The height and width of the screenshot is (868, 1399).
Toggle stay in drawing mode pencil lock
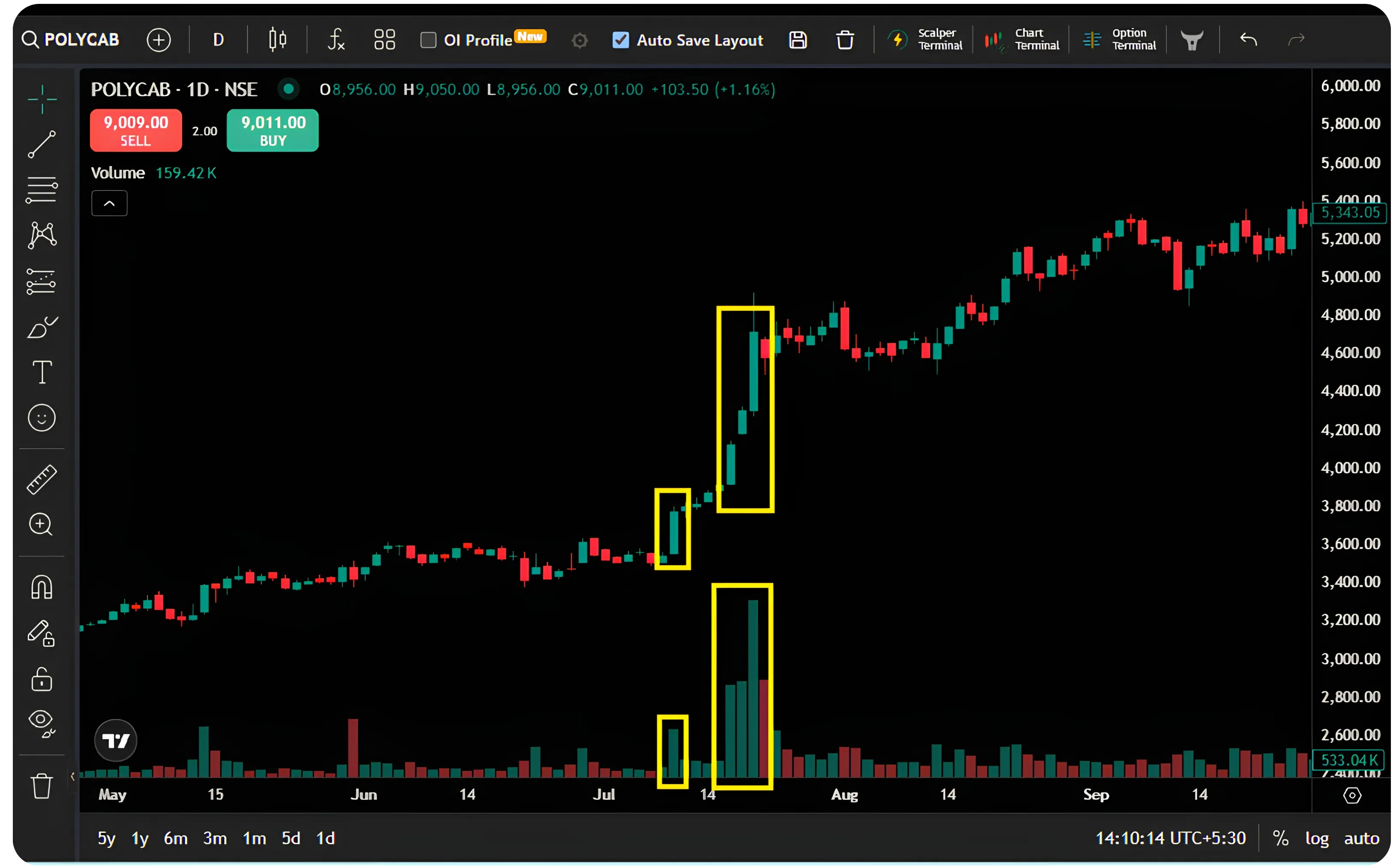[42, 633]
